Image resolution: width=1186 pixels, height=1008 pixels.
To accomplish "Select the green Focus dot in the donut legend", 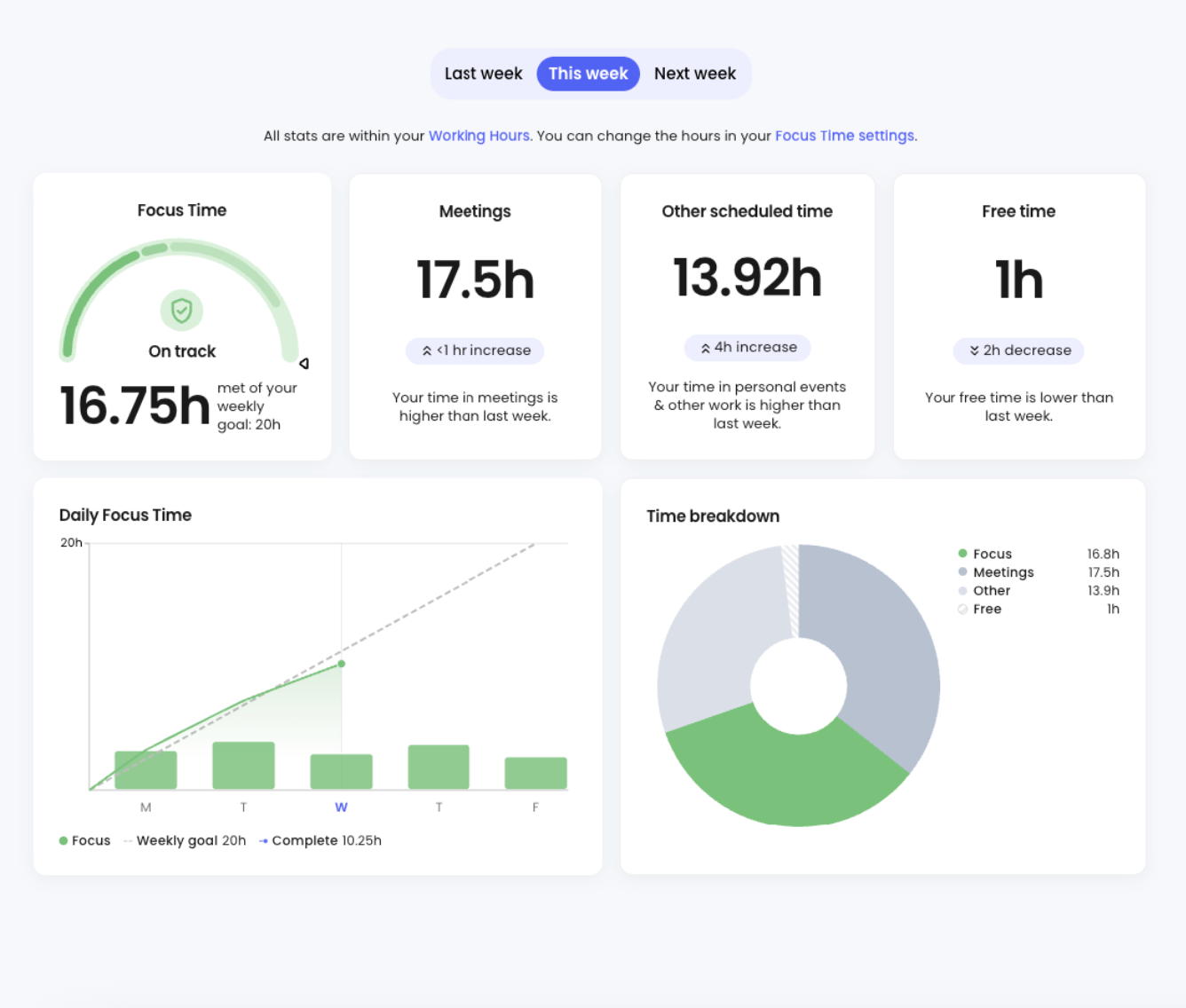I will 962,553.
